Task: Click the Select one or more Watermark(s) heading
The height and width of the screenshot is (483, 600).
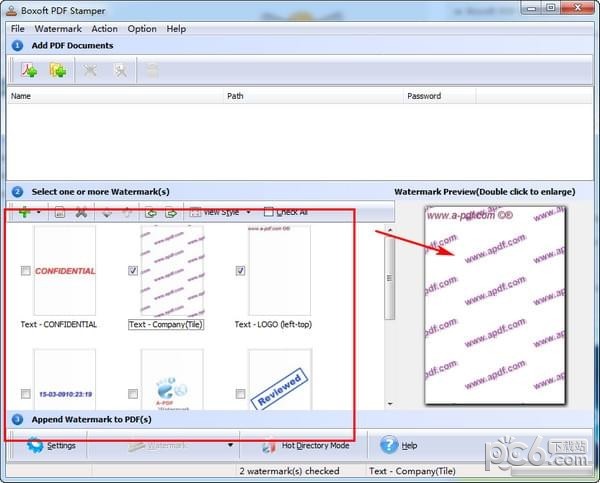Action: coord(101,192)
